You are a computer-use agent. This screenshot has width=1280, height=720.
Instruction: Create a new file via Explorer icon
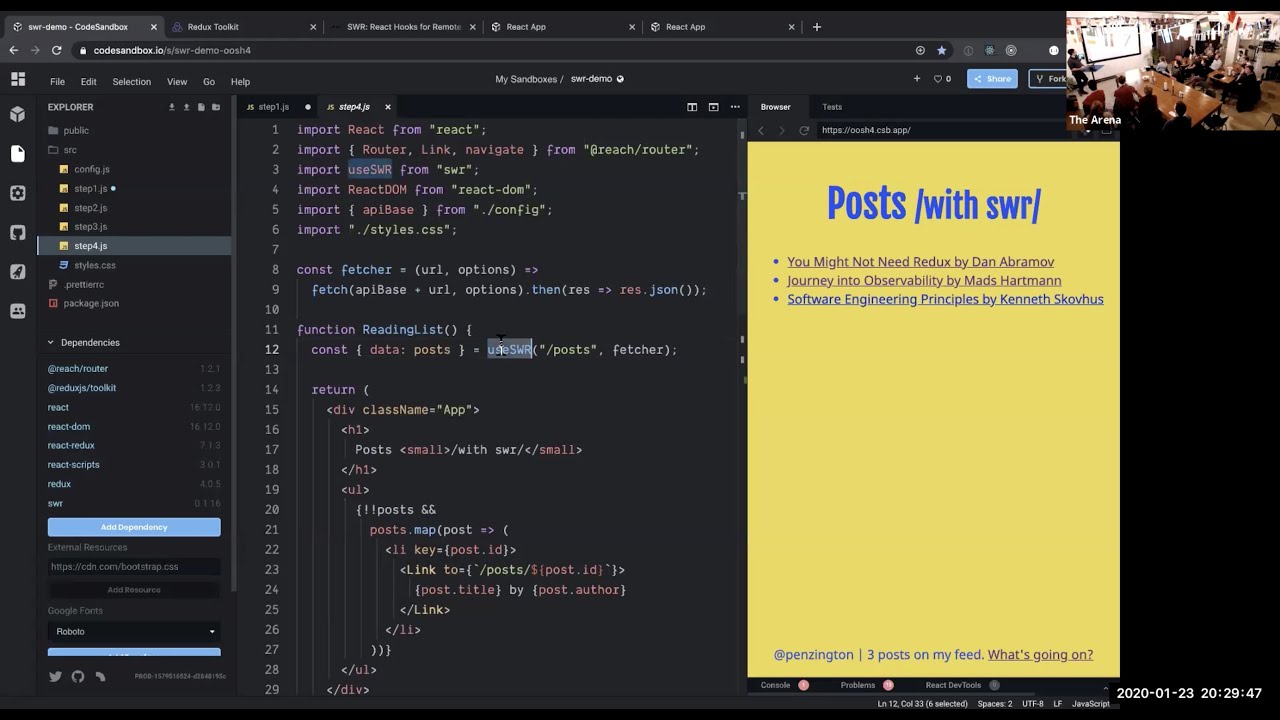(201, 107)
